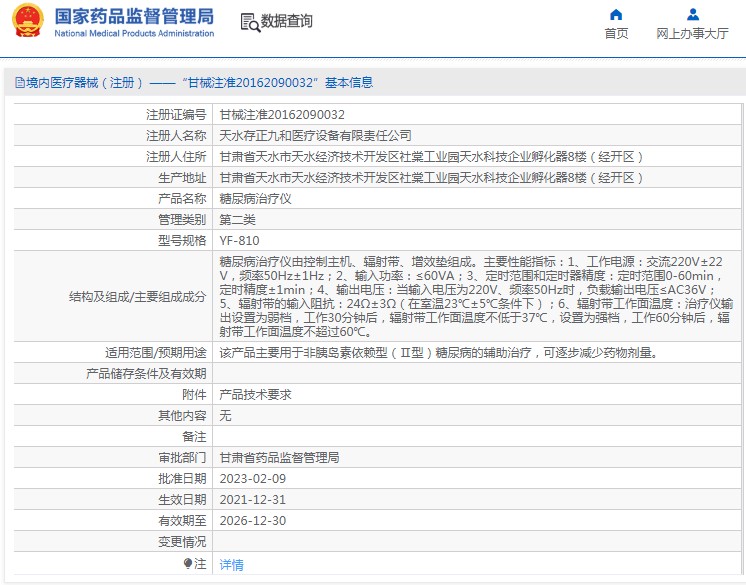
Task: Click the 注册人住所 address value
Action: pyautogui.click(x=431, y=156)
